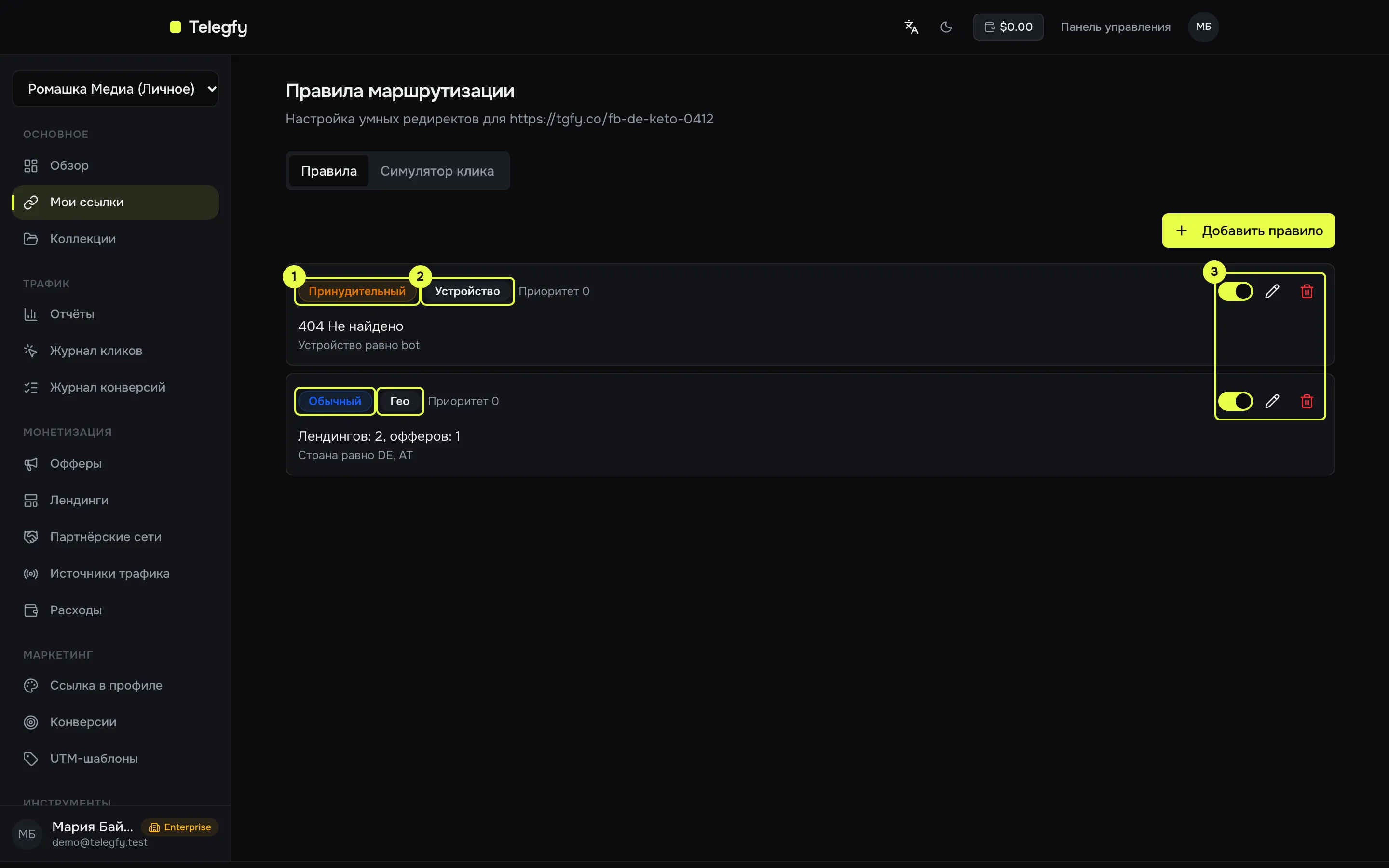Click the text Лендингов: 2, офферов: 1

(379, 436)
